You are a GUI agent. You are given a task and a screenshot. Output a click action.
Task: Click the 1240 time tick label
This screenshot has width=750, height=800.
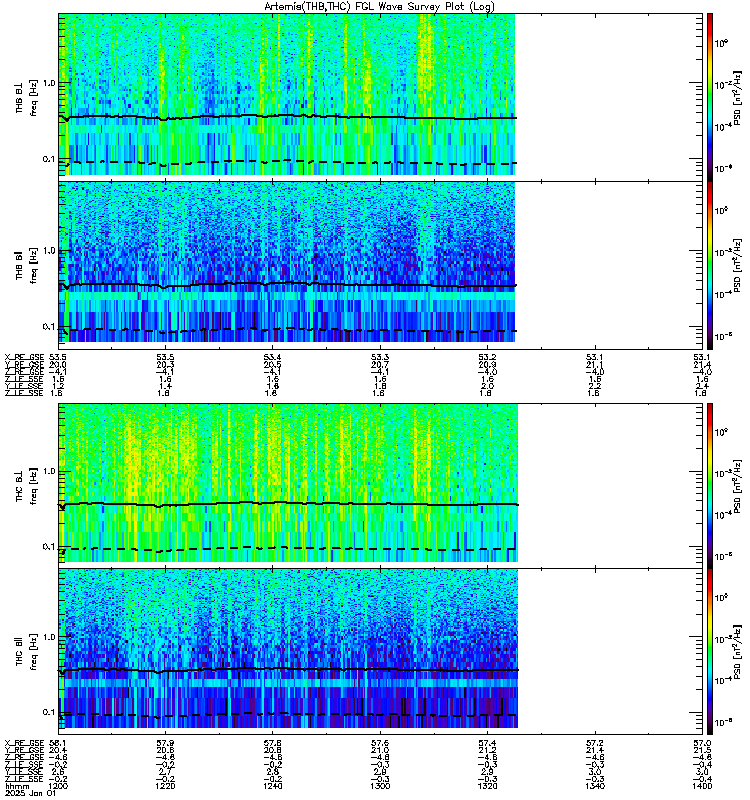(x=272, y=786)
